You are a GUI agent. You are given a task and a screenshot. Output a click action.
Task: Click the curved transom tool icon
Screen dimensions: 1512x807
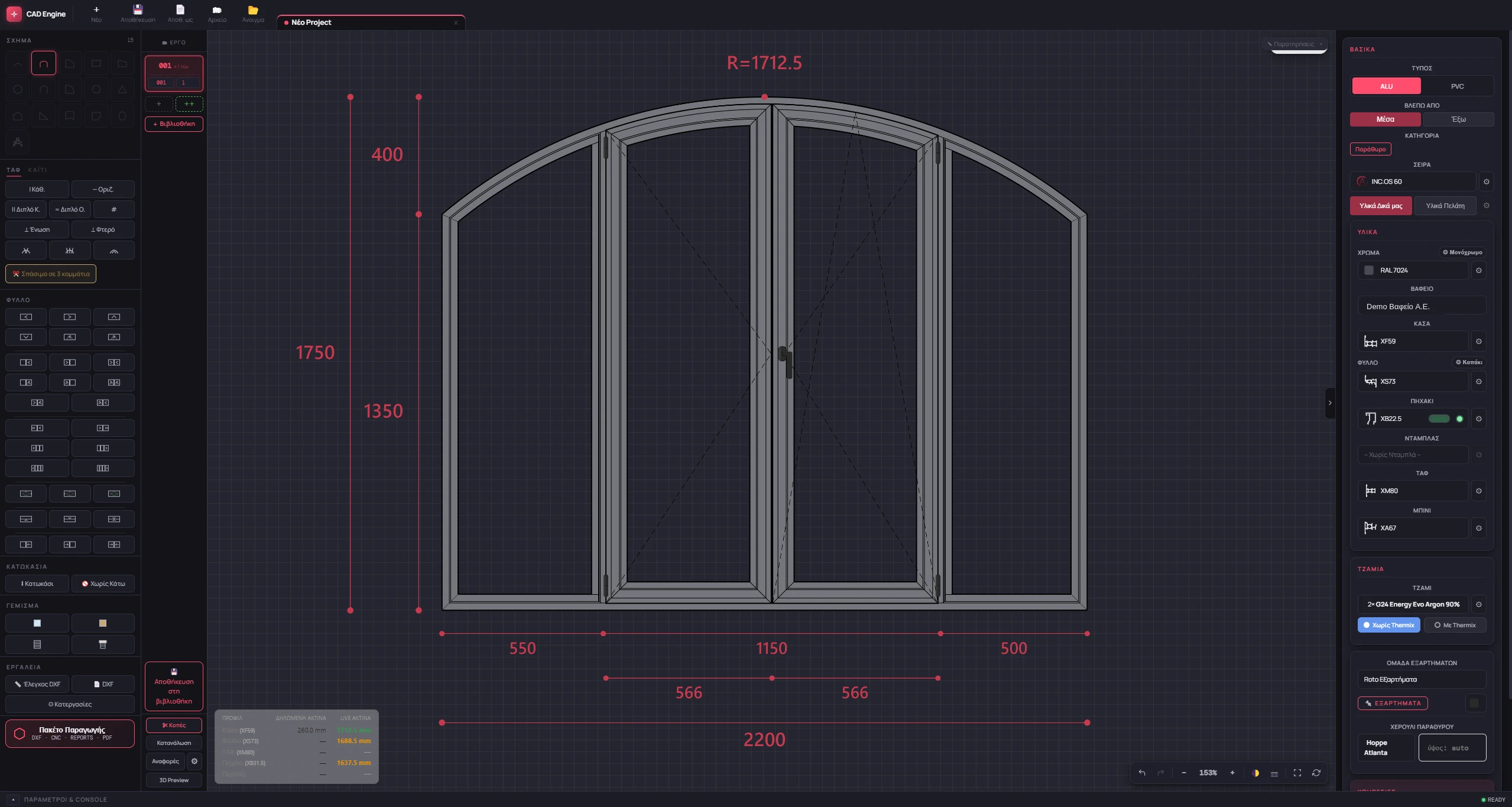[x=114, y=251]
